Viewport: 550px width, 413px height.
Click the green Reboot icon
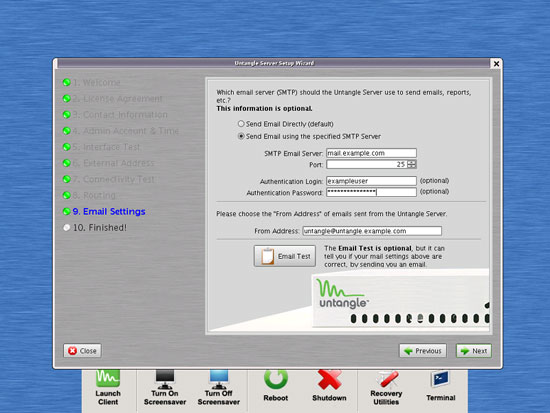[276, 380]
